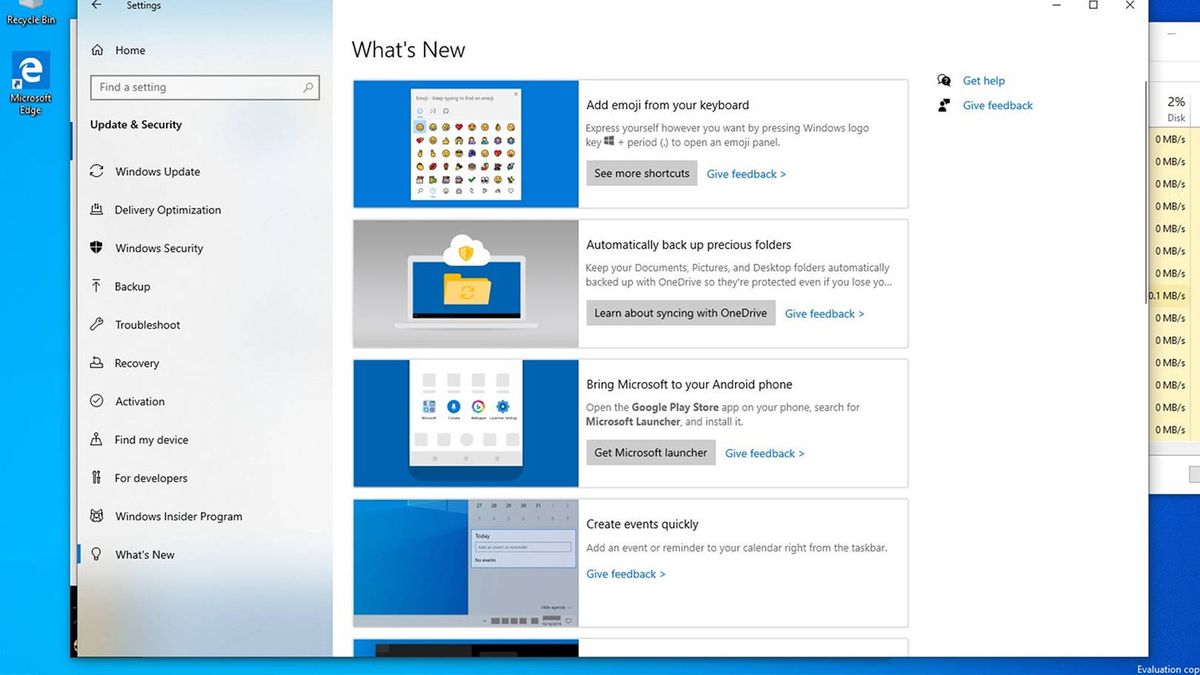Click the Backup arrow icon
The image size is (1200, 675).
[97, 286]
